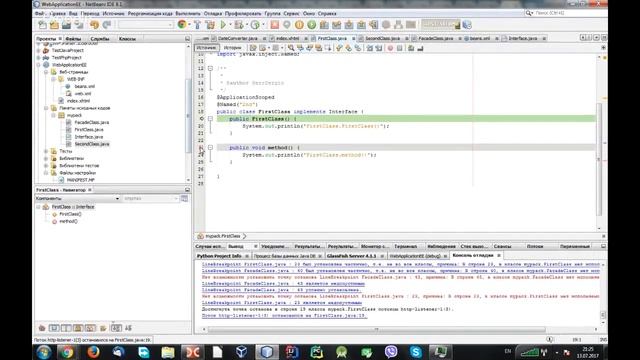Viewport: 640px width, 360px height.
Task: Click the last console link about FirstClass.java:19
Action: pyautogui.click(x=284, y=316)
